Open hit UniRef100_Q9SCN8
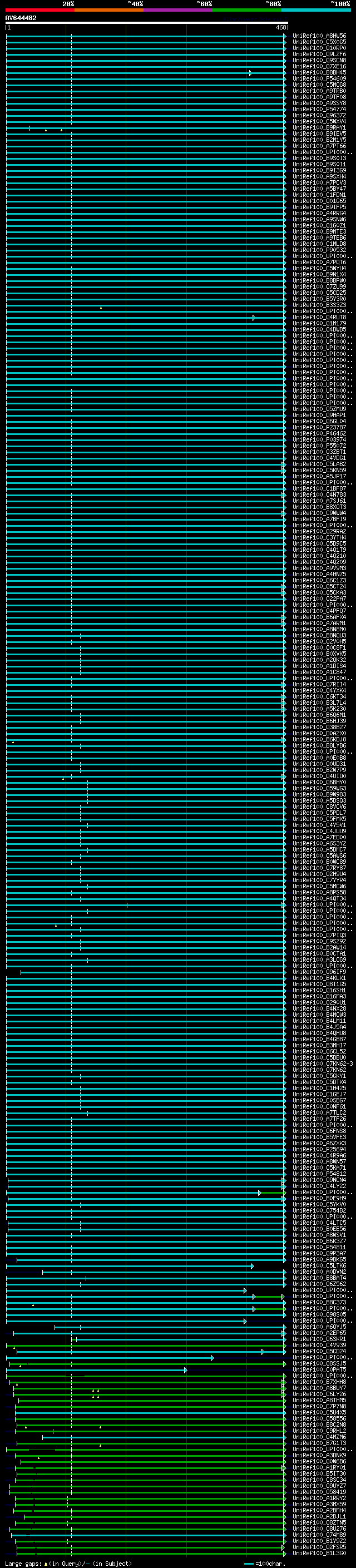Image resolution: width=356 pixels, height=1568 pixels. pyautogui.click(x=319, y=60)
